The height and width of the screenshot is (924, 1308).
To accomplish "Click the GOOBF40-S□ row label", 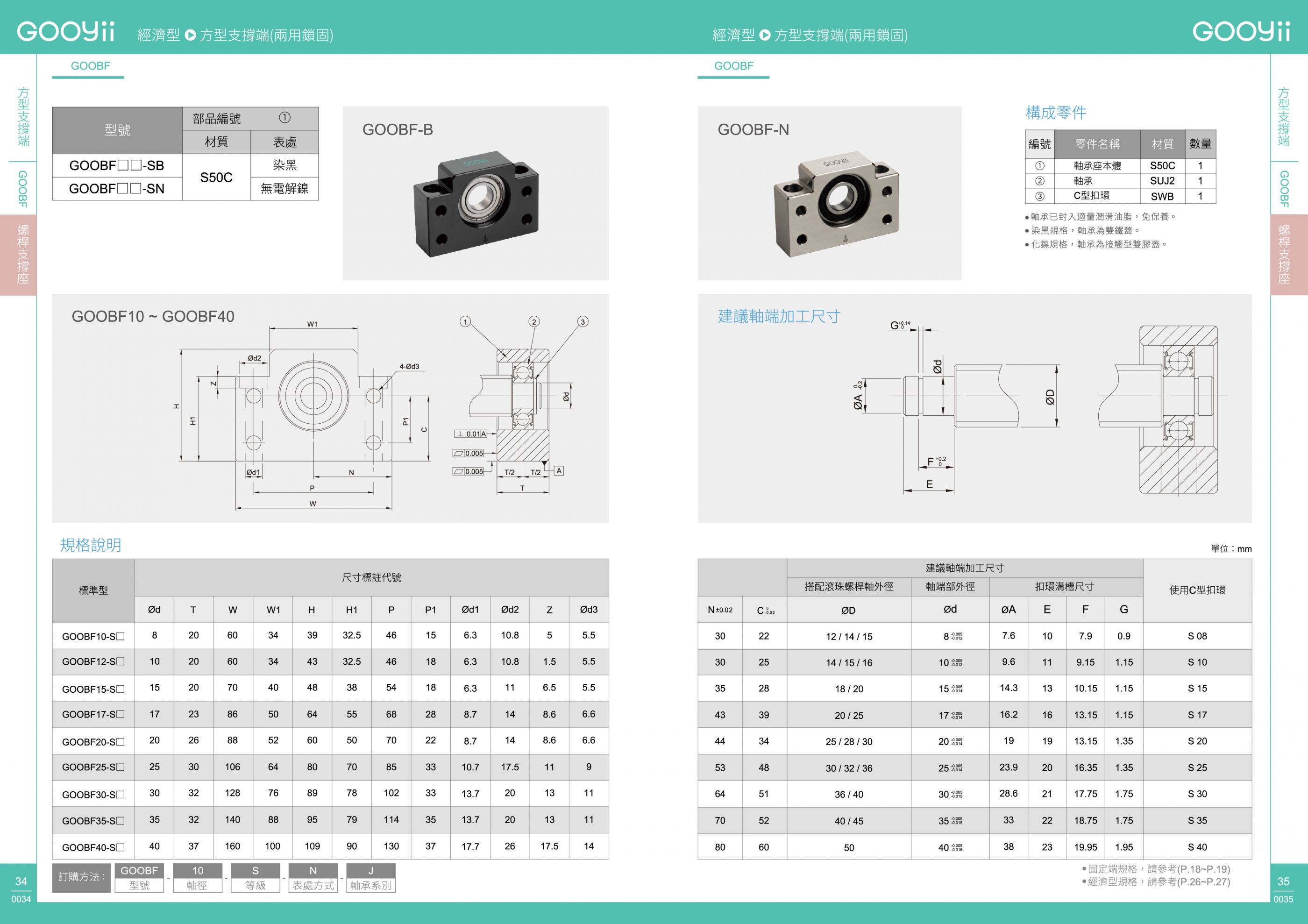I will 93,847.
